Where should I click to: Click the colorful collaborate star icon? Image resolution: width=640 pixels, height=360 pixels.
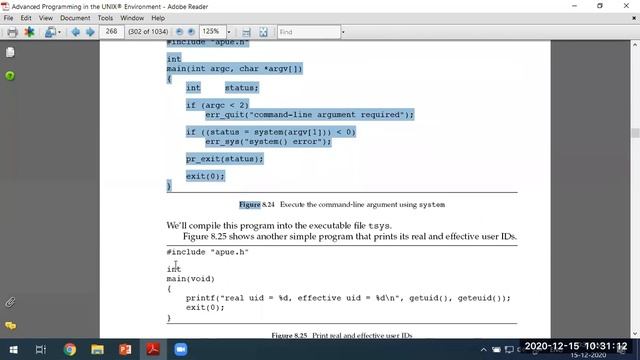(29, 32)
